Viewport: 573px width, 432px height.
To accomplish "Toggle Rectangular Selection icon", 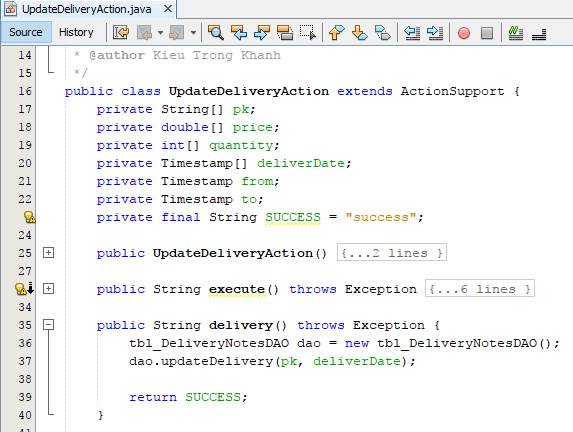I will pos(307,33).
